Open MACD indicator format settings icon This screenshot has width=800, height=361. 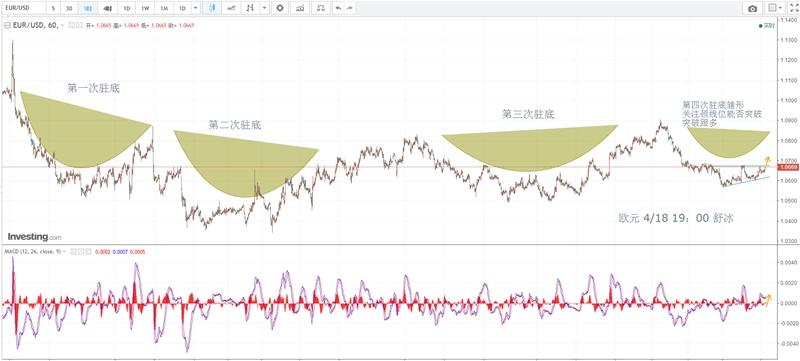click(x=80, y=252)
